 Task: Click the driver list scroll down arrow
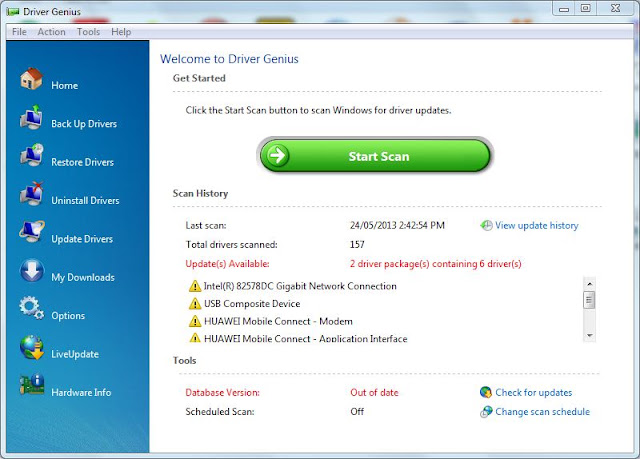(589, 335)
